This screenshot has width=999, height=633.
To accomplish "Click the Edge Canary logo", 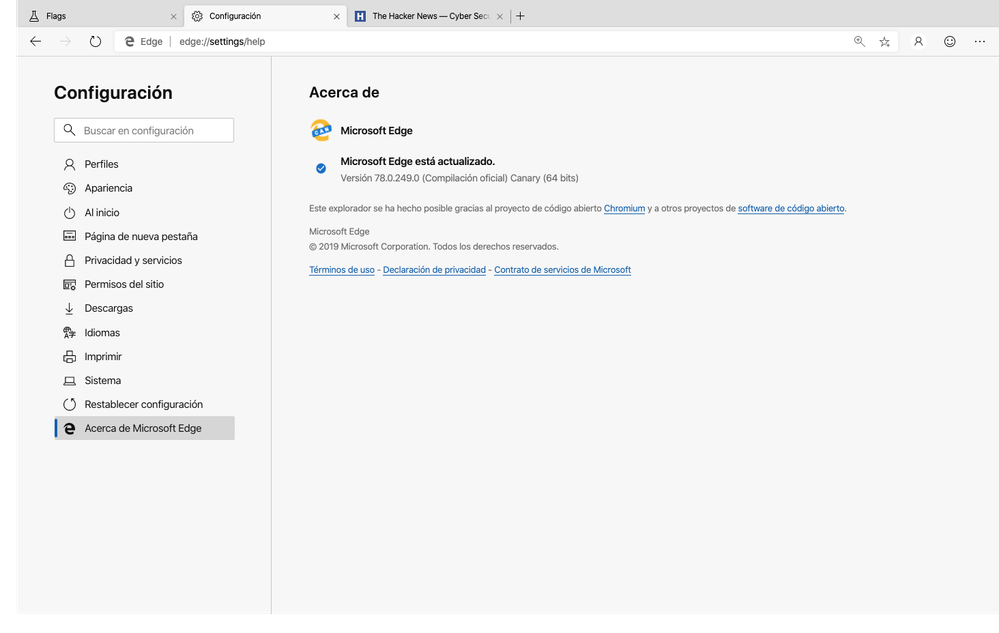I will 321,131.
